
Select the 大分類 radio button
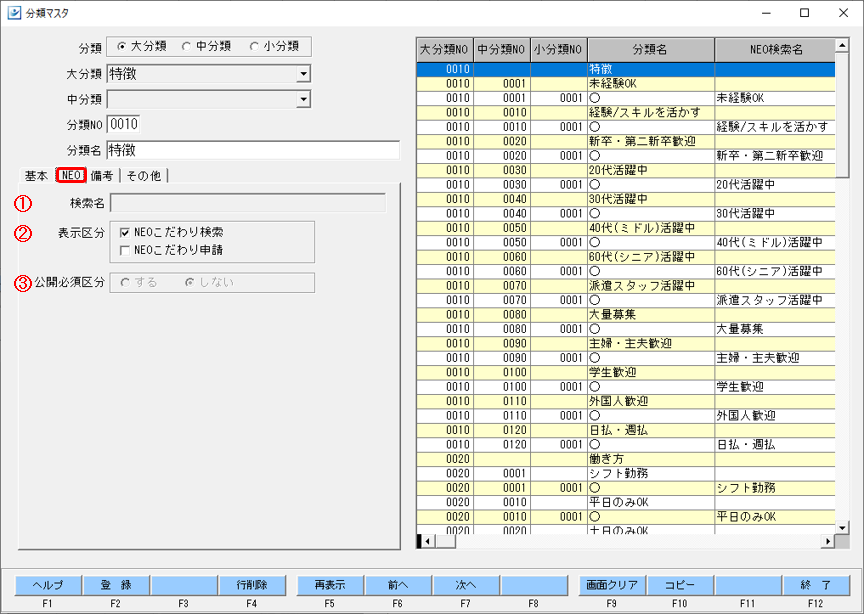(122, 47)
